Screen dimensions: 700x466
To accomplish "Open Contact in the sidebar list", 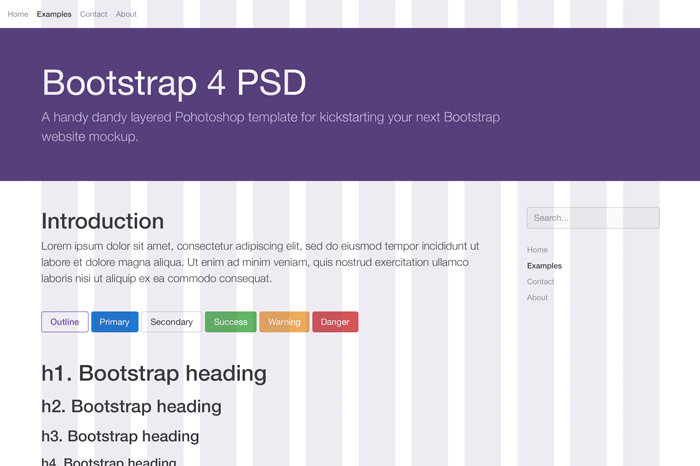I will (x=540, y=282).
